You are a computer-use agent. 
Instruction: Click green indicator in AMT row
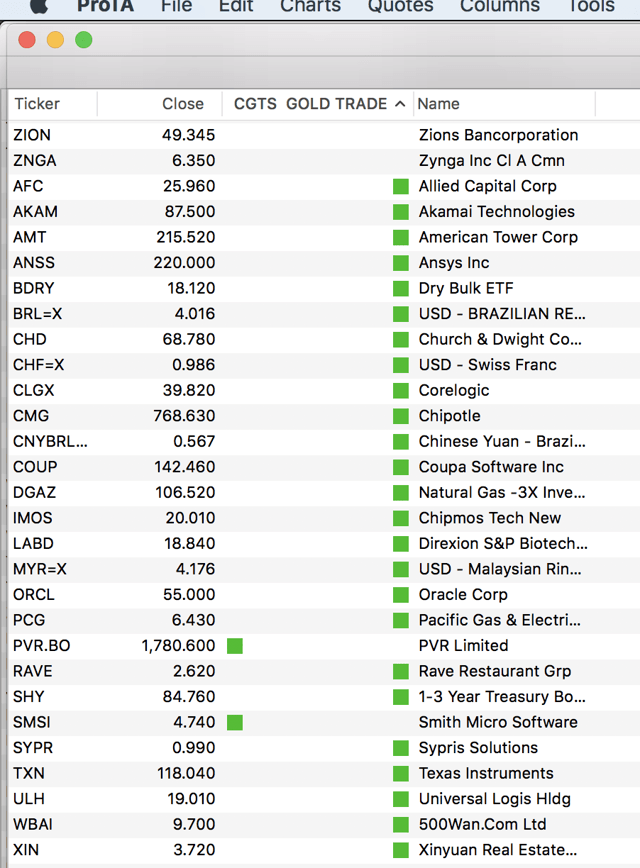click(x=401, y=237)
